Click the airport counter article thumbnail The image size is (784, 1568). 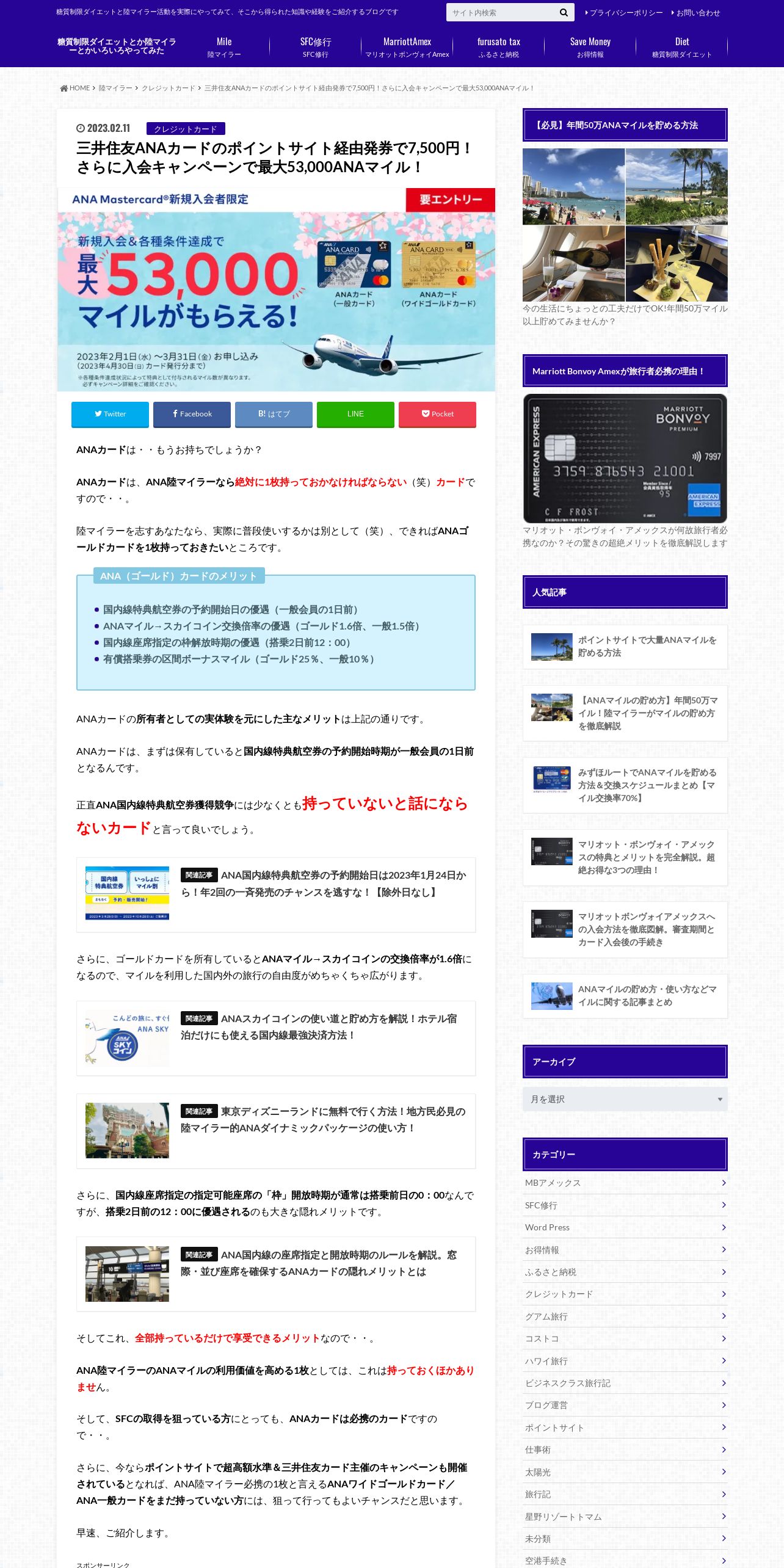click(x=127, y=1274)
